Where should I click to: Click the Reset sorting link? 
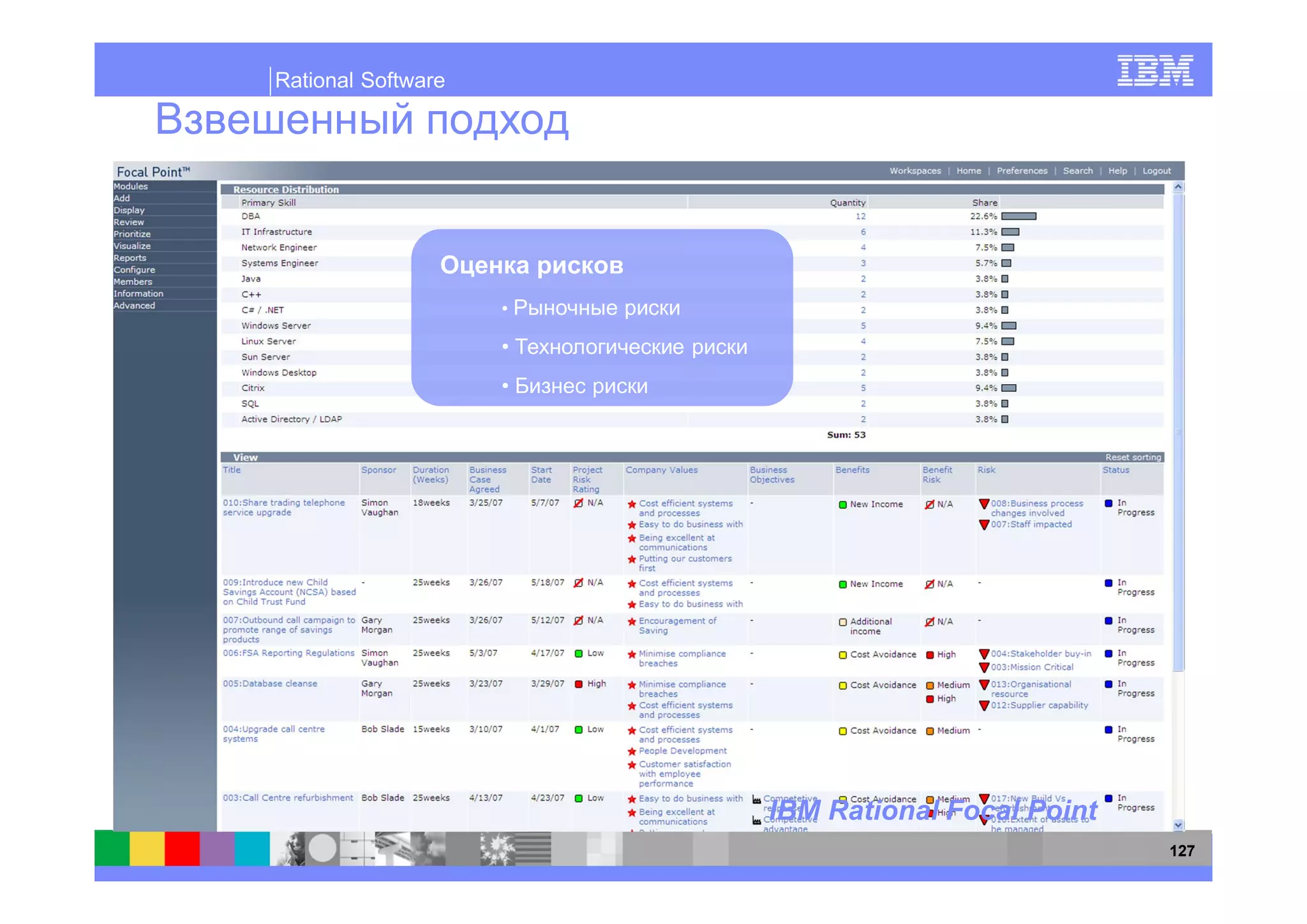tap(1133, 458)
